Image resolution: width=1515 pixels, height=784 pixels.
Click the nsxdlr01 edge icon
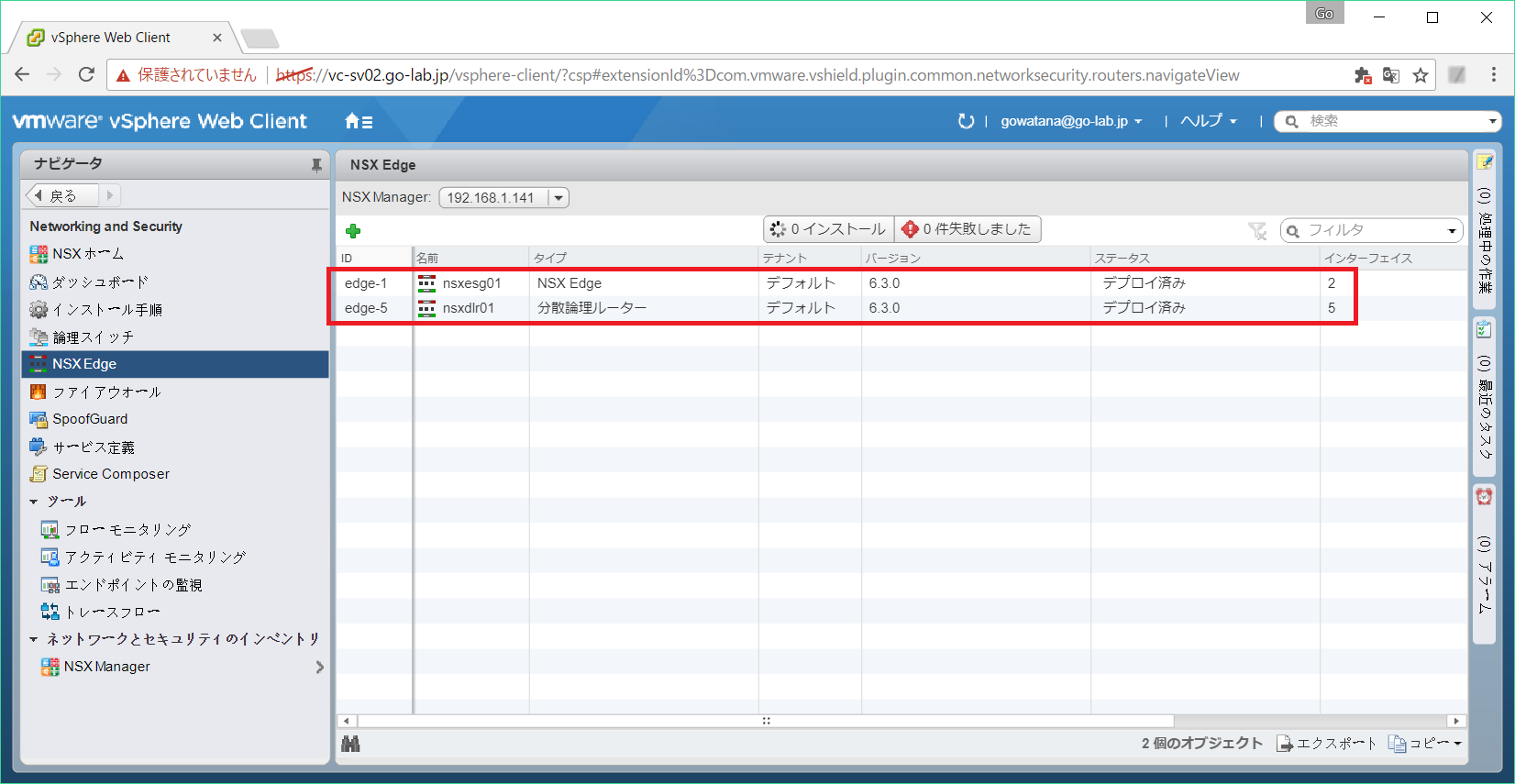[426, 308]
